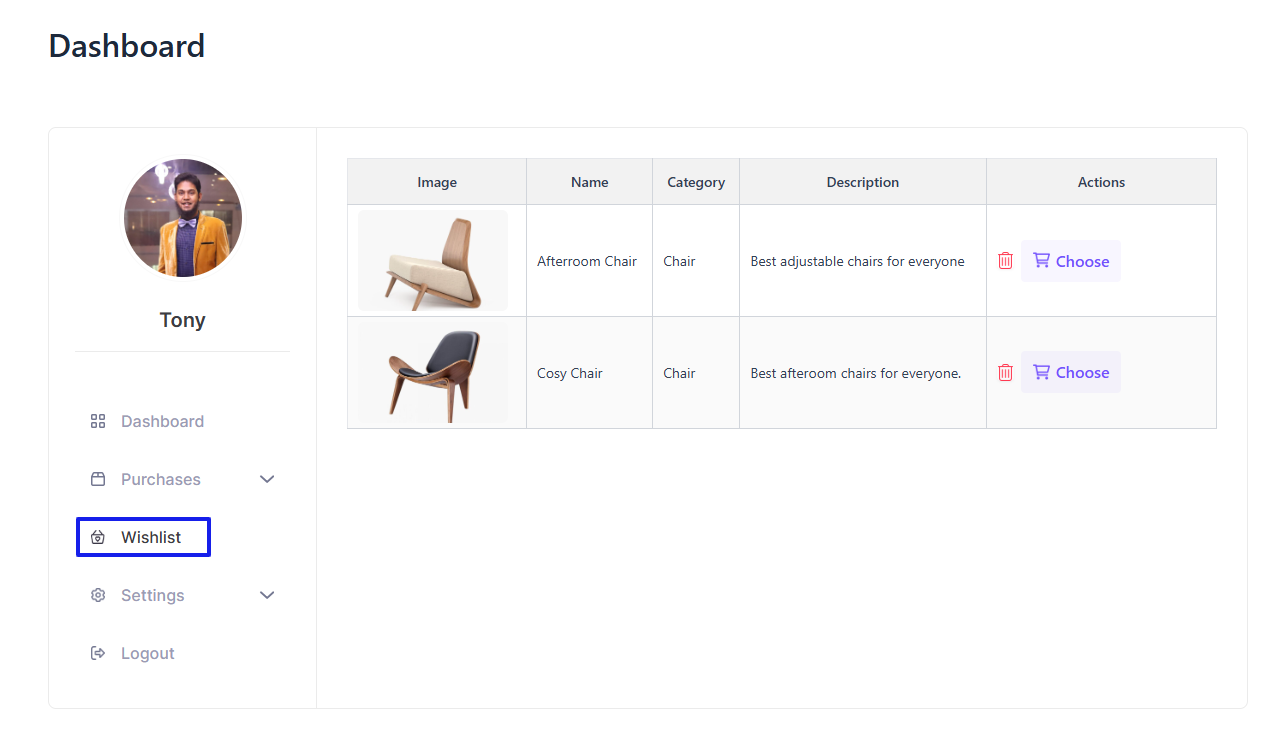Click the Dashboard grid icon in sidebar
The height and width of the screenshot is (748, 1283).
pos(98,422)
